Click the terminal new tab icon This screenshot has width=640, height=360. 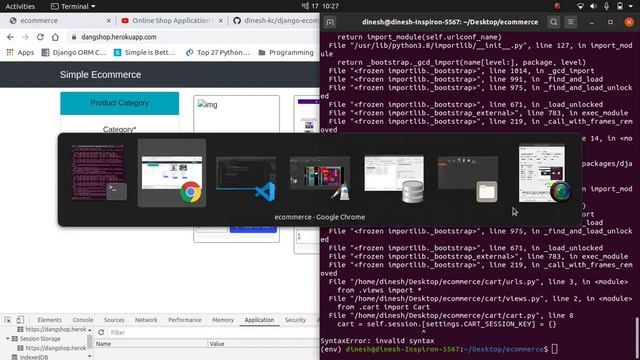coord(330,22)
